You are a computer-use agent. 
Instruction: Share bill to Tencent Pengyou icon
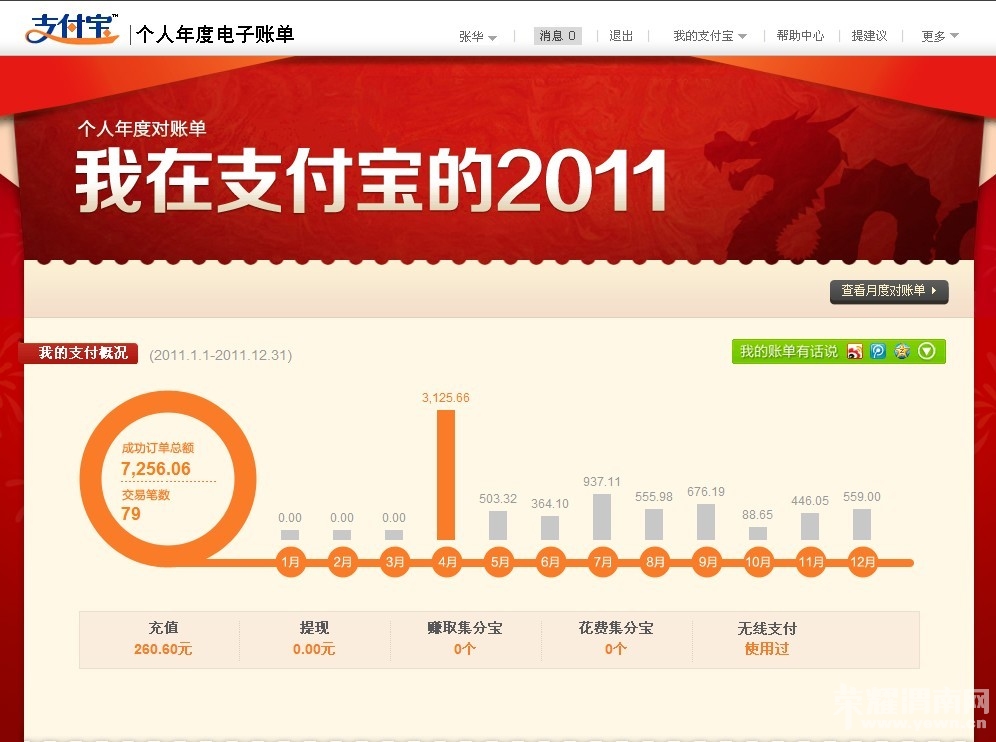[878, 351]
